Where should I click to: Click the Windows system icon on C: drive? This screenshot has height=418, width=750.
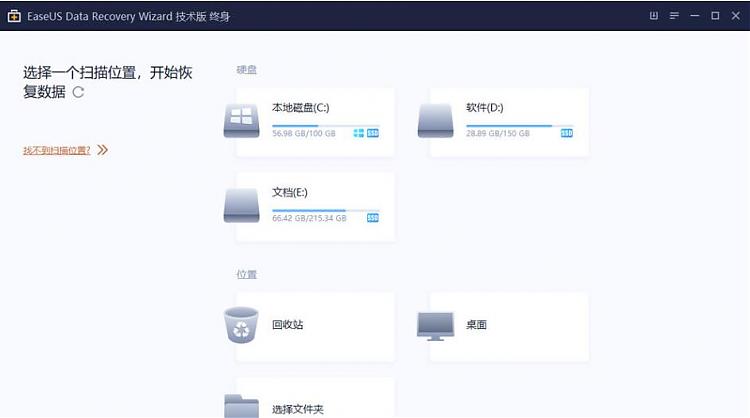pyautogui.click(x=359, y=133)
